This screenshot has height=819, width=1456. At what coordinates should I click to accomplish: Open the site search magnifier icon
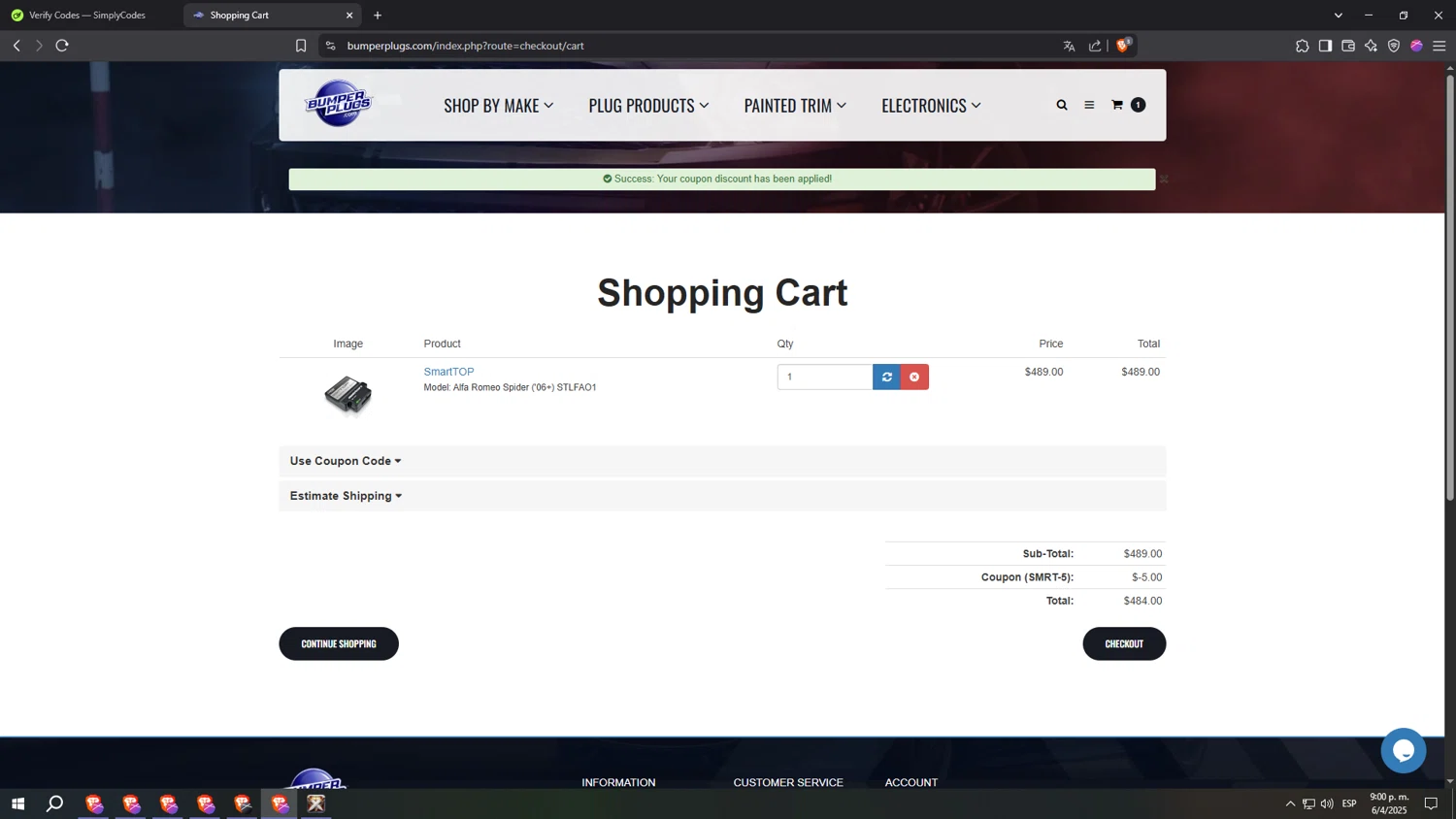point(1062,105)
